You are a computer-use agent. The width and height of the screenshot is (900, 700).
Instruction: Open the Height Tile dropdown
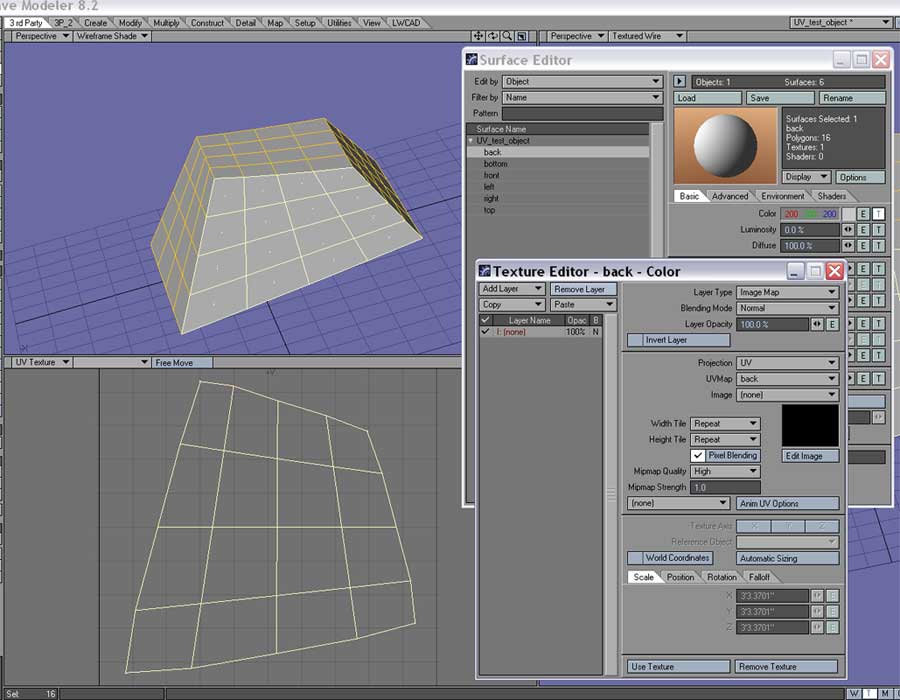click(726, 440)
